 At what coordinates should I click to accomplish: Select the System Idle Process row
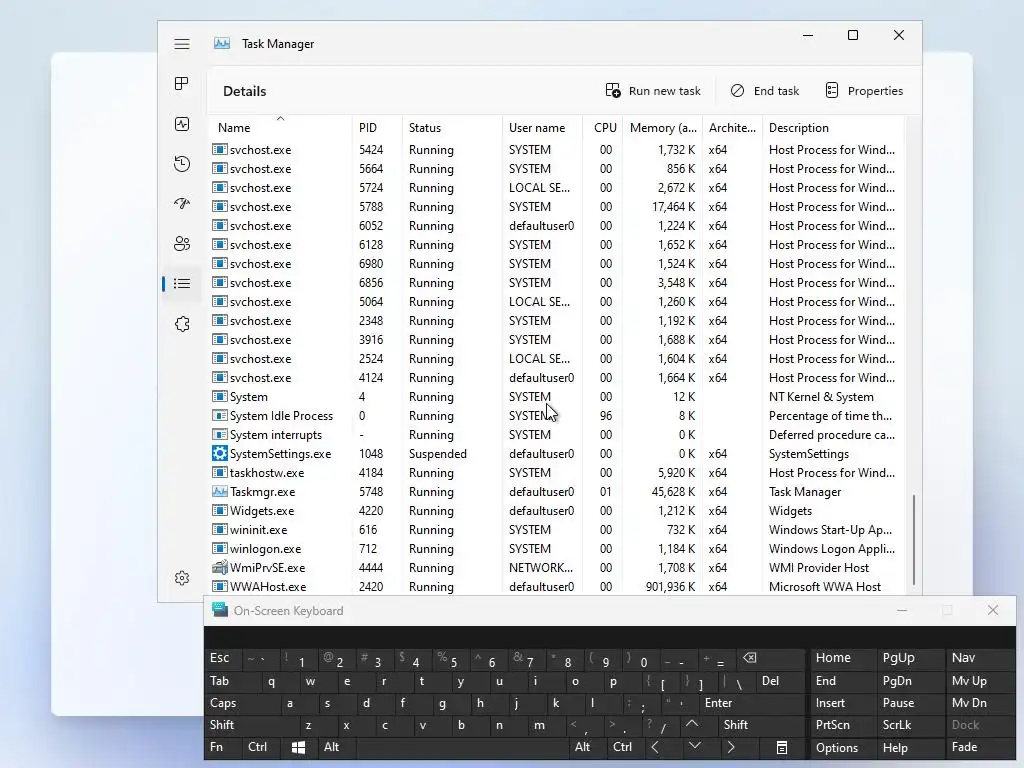pos(556,416)
